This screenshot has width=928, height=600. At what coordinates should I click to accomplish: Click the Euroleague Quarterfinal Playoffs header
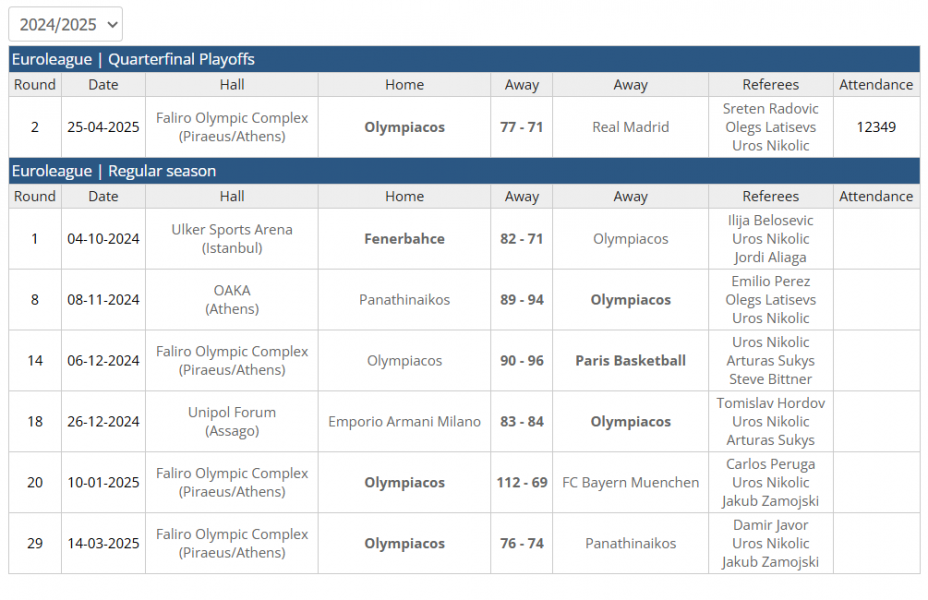pyautogui.click(x=133, y=59)
